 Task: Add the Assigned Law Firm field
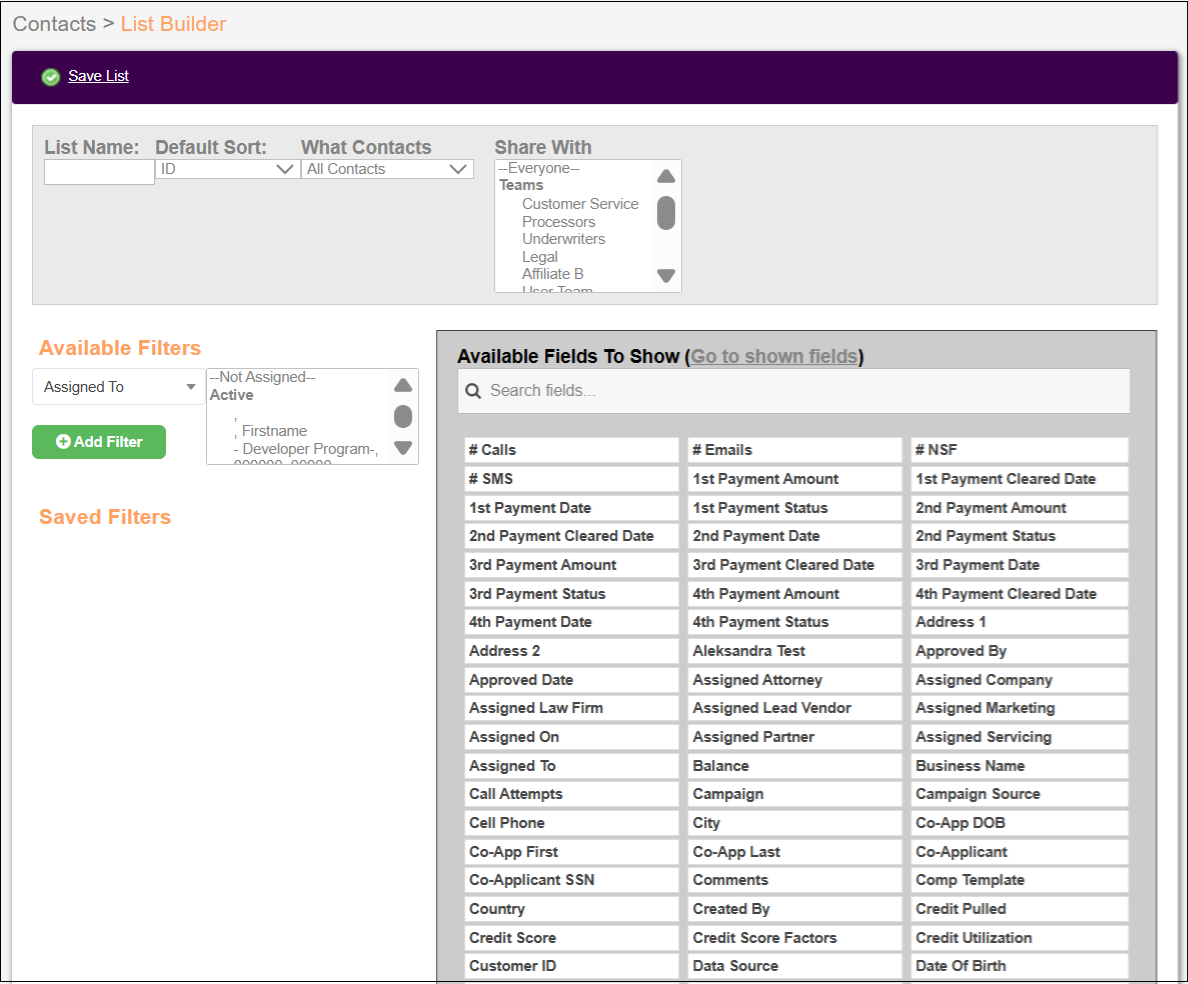click(571, 708)
